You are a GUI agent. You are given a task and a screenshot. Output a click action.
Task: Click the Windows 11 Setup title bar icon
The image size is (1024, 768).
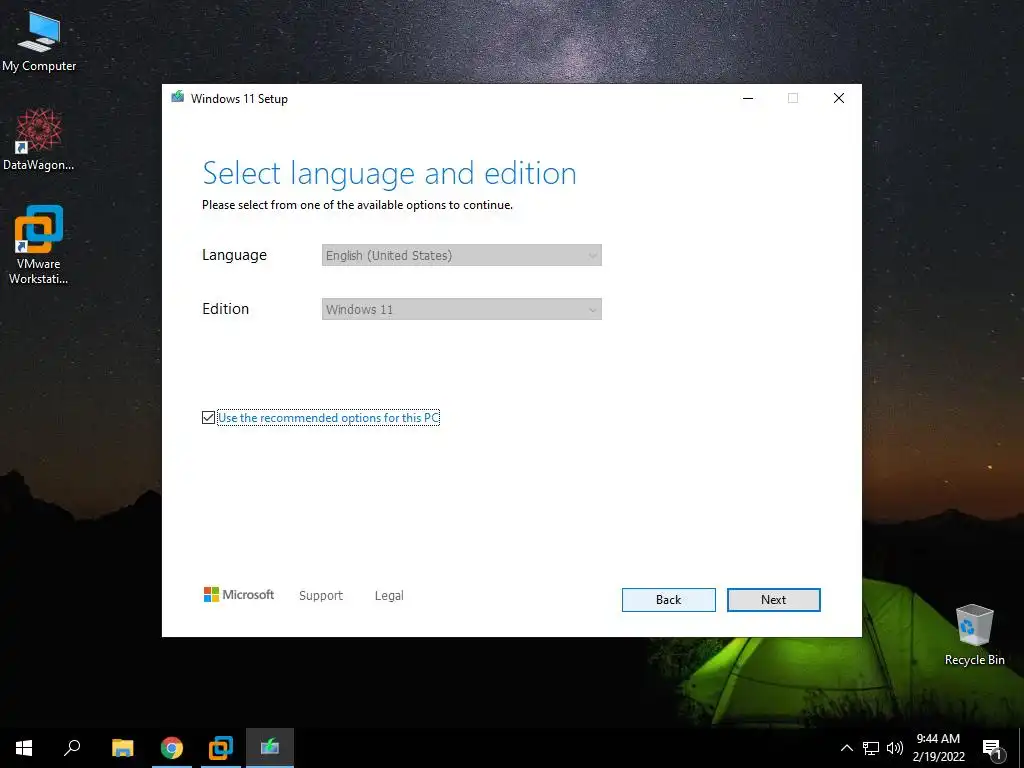178,98
